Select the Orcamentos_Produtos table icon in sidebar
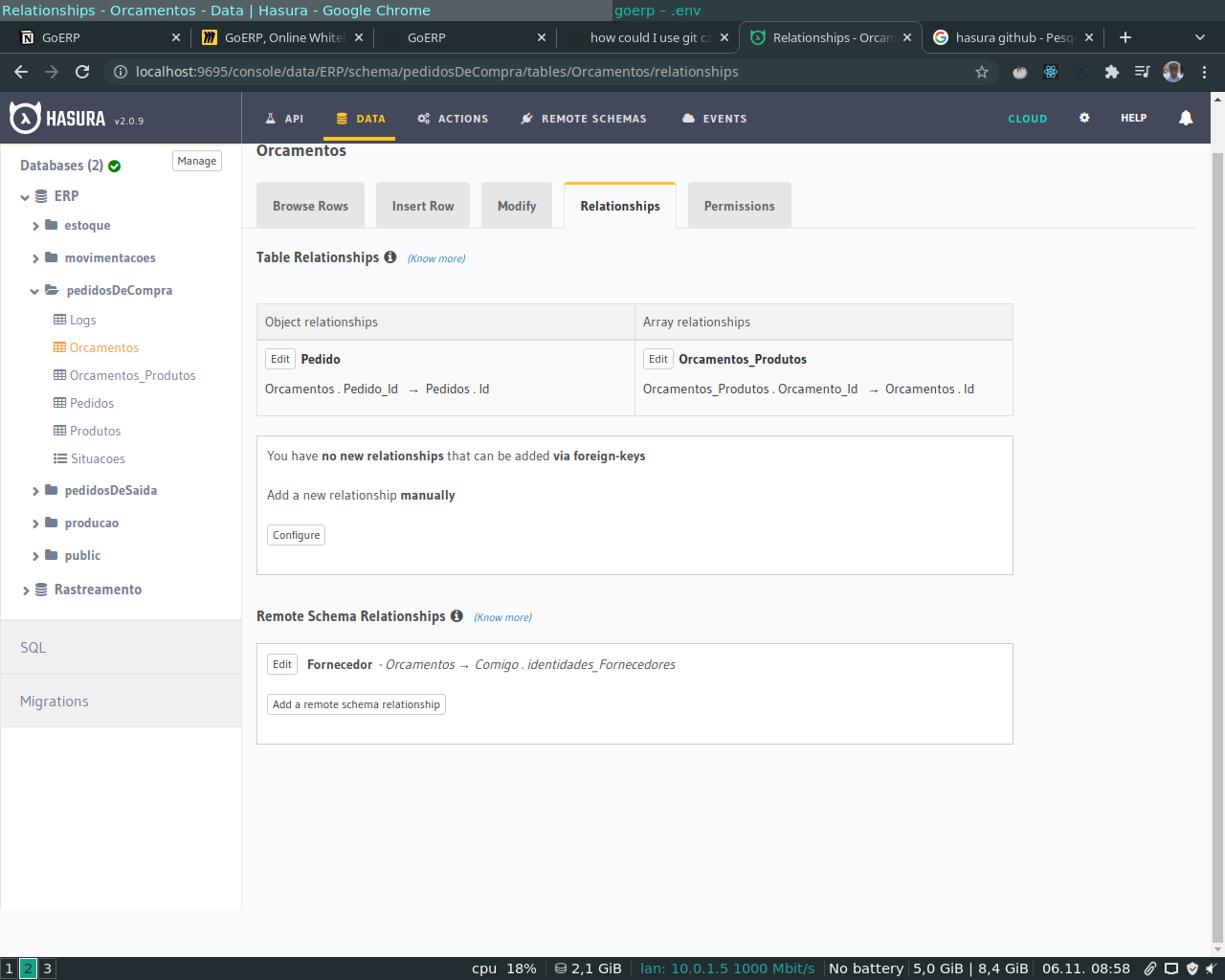The height and width of the screenshot is (980, 1225). tap(59, 375)
